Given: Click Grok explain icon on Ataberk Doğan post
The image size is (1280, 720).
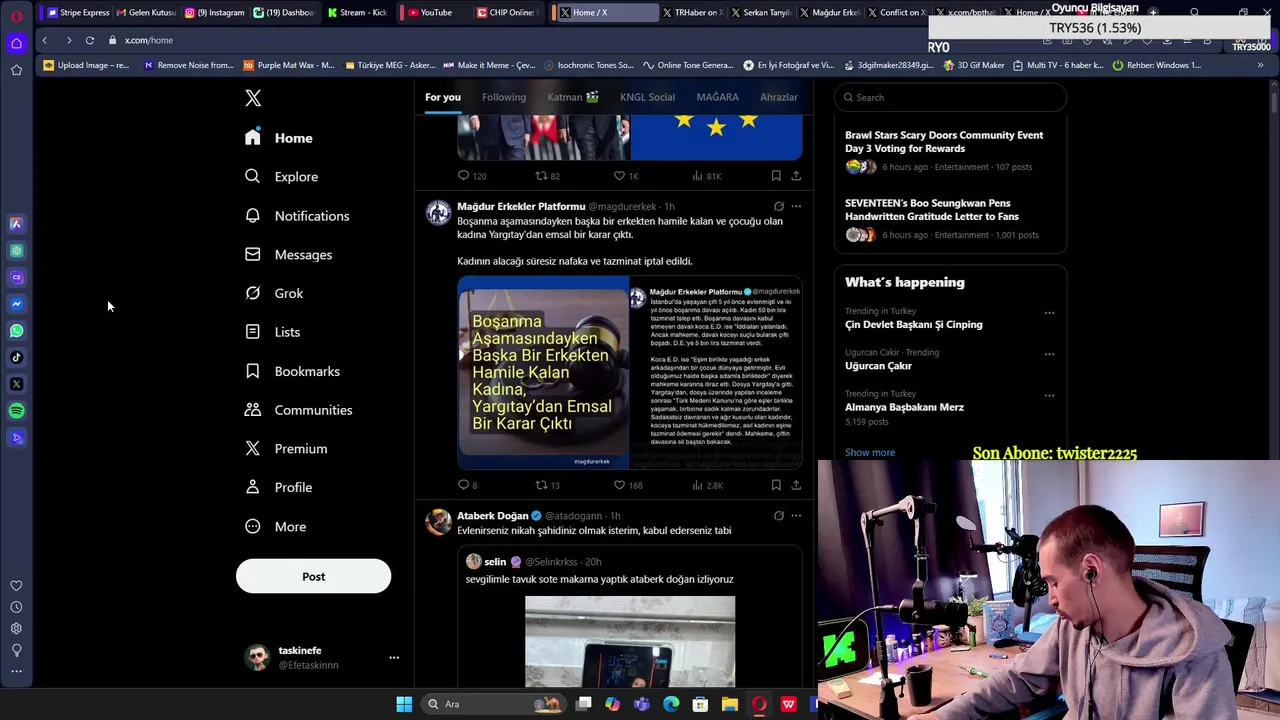Looking at the screenshot, I should click(x=778, y=516).
